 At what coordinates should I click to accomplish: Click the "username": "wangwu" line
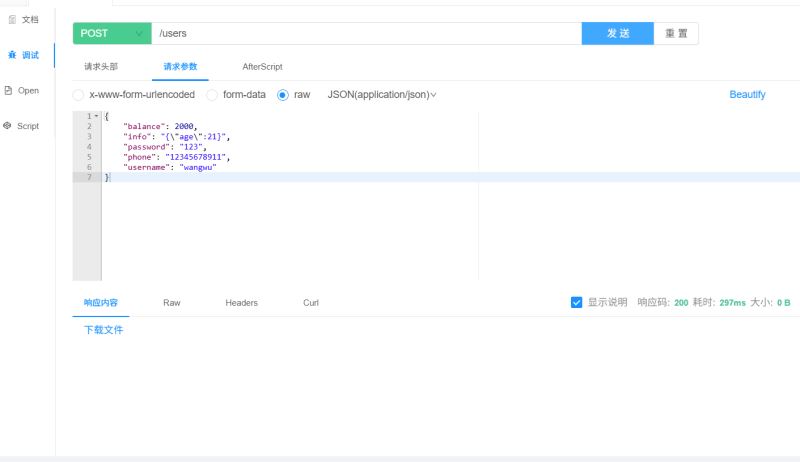(x=169, y=167)
